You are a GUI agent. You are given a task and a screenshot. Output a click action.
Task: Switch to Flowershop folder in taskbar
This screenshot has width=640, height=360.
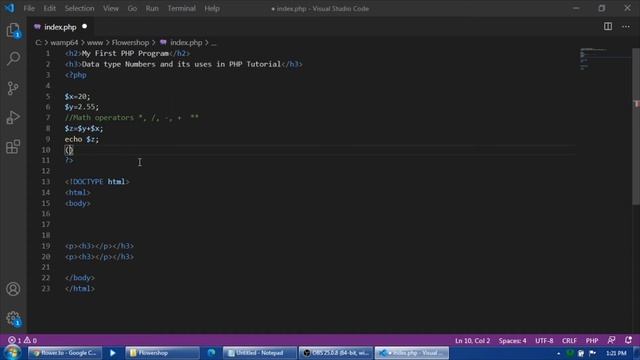click(x=162, y=353)
